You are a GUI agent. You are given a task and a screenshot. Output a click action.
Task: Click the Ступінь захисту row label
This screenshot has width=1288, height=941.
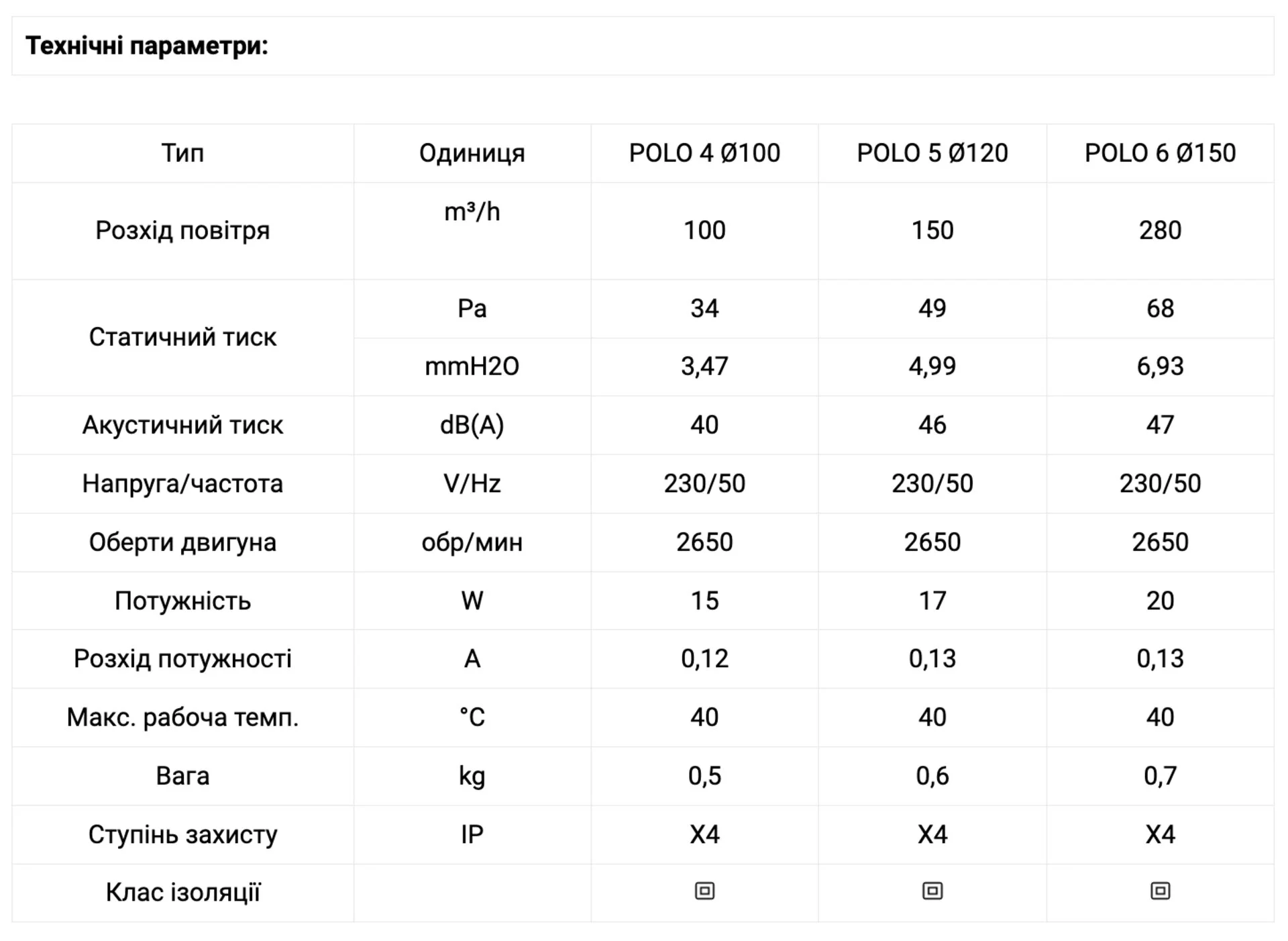182,834
